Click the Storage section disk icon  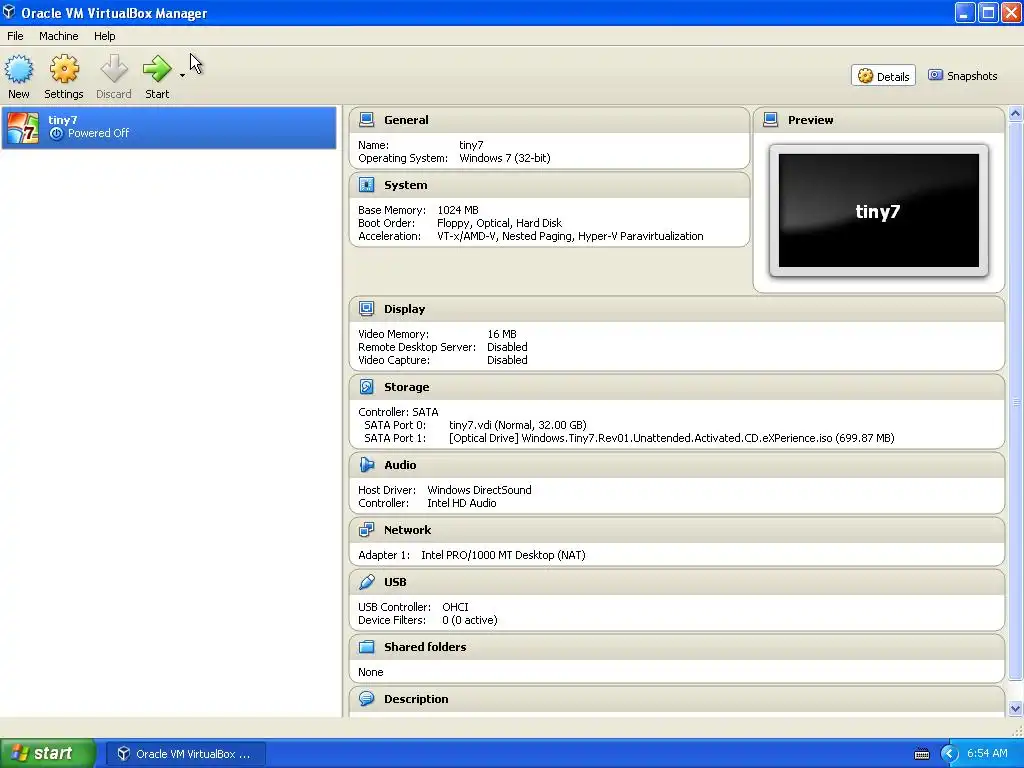click(366, 387)
